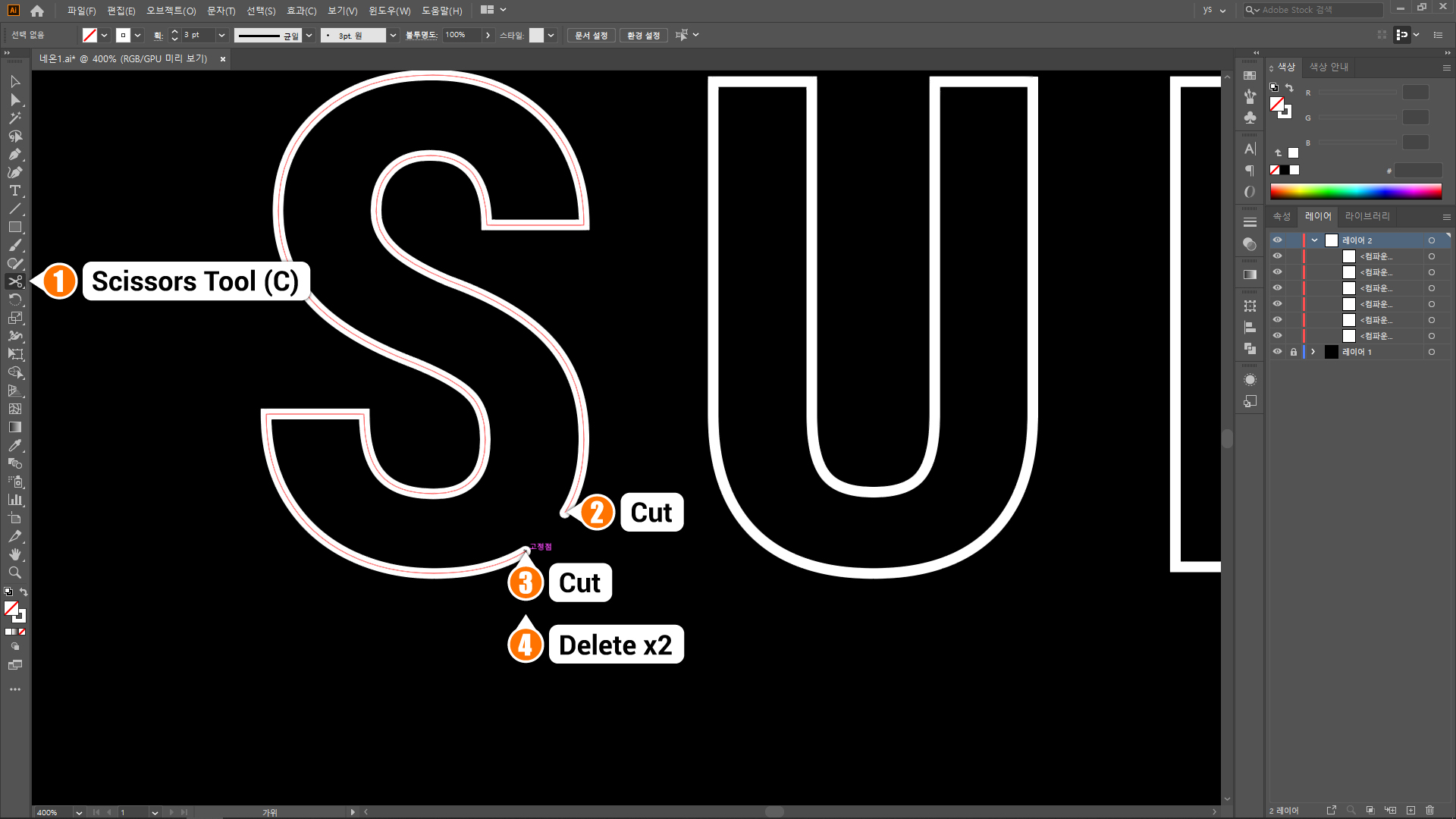Click the delete layer trash icon
The height and width of the screenshot is (819, 1456).
point(1429,810)
